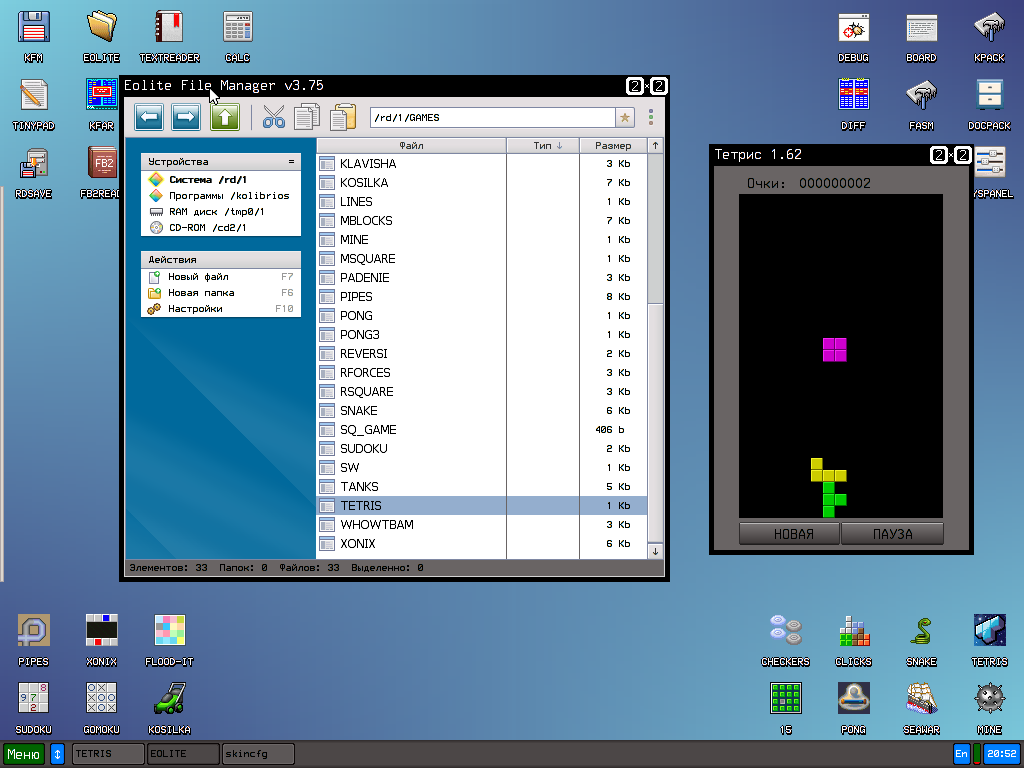Click the Cut scissors icon
1024x768 pixels.
(273, 118)
